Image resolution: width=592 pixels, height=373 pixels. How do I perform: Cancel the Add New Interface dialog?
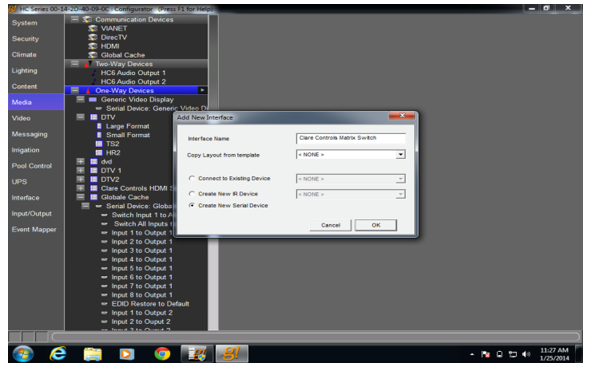pyautogui.click(x=330, y=225)
